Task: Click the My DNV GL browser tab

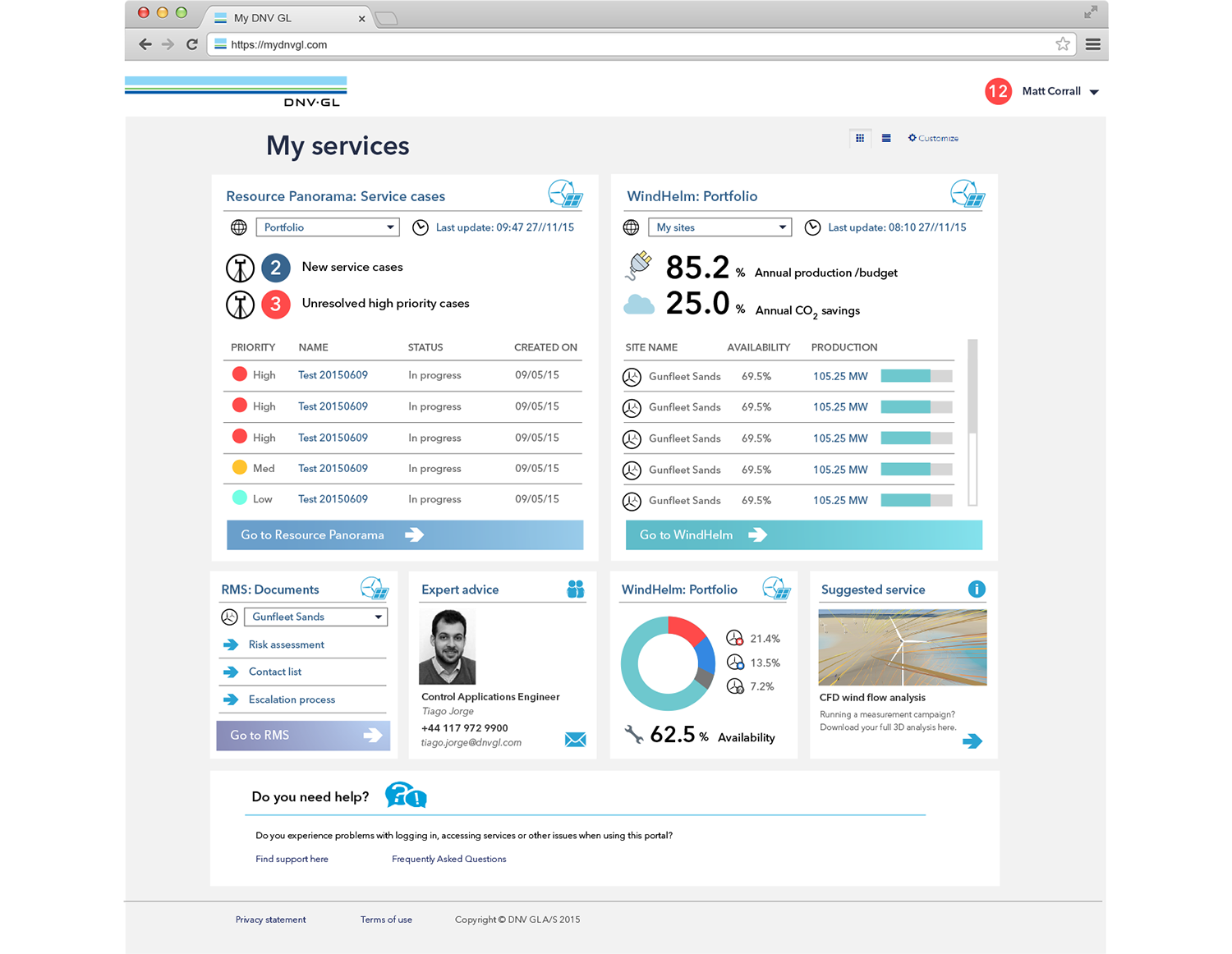Action: (289, 18)
